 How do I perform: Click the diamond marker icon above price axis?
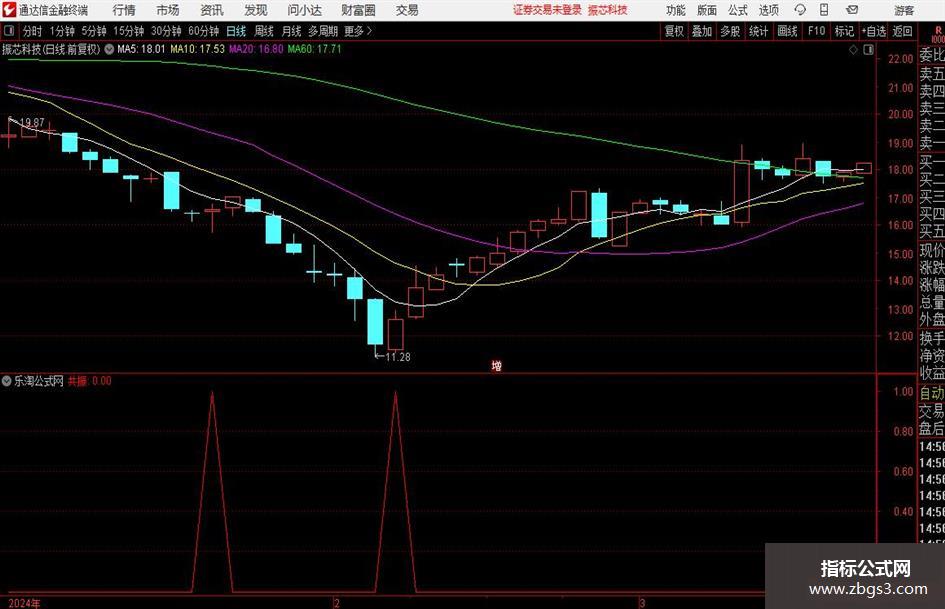click(x=853, y=50)
